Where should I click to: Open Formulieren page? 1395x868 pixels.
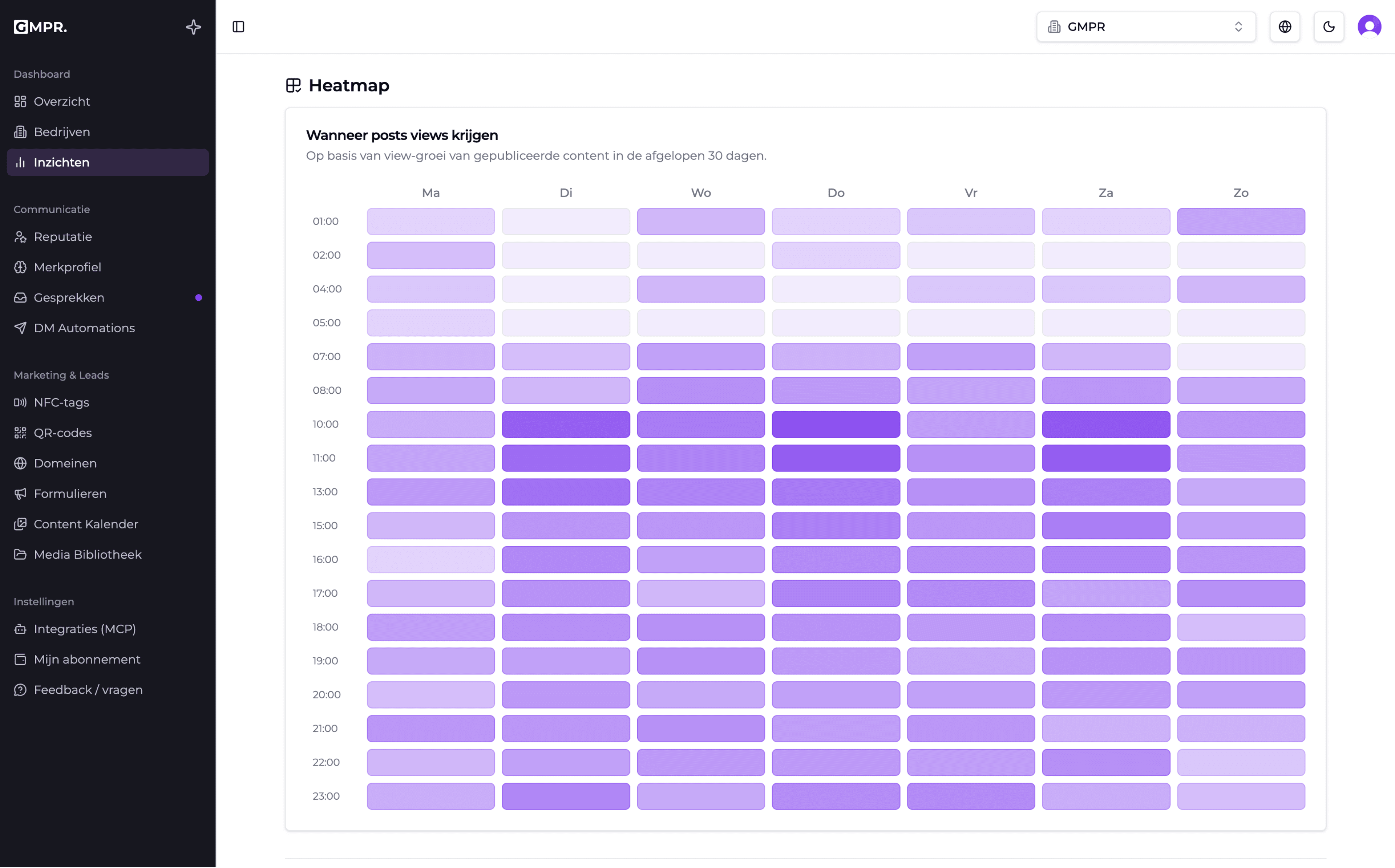click(108, 494)
